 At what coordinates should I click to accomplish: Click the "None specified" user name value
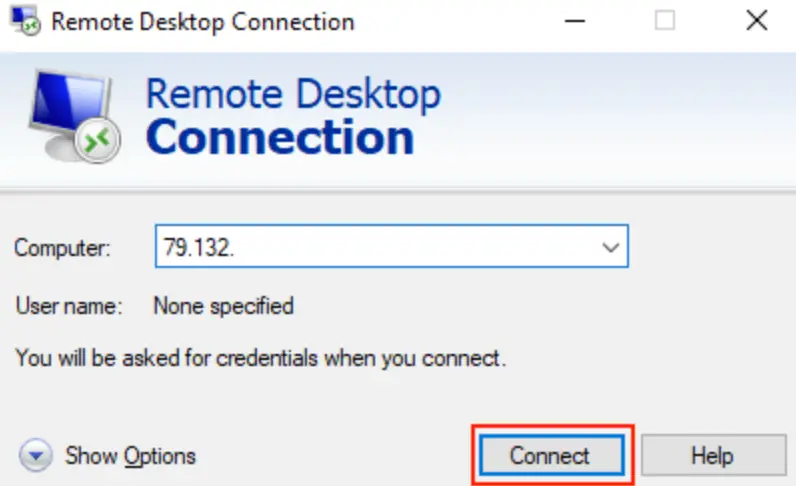click(x=224, y=306)
